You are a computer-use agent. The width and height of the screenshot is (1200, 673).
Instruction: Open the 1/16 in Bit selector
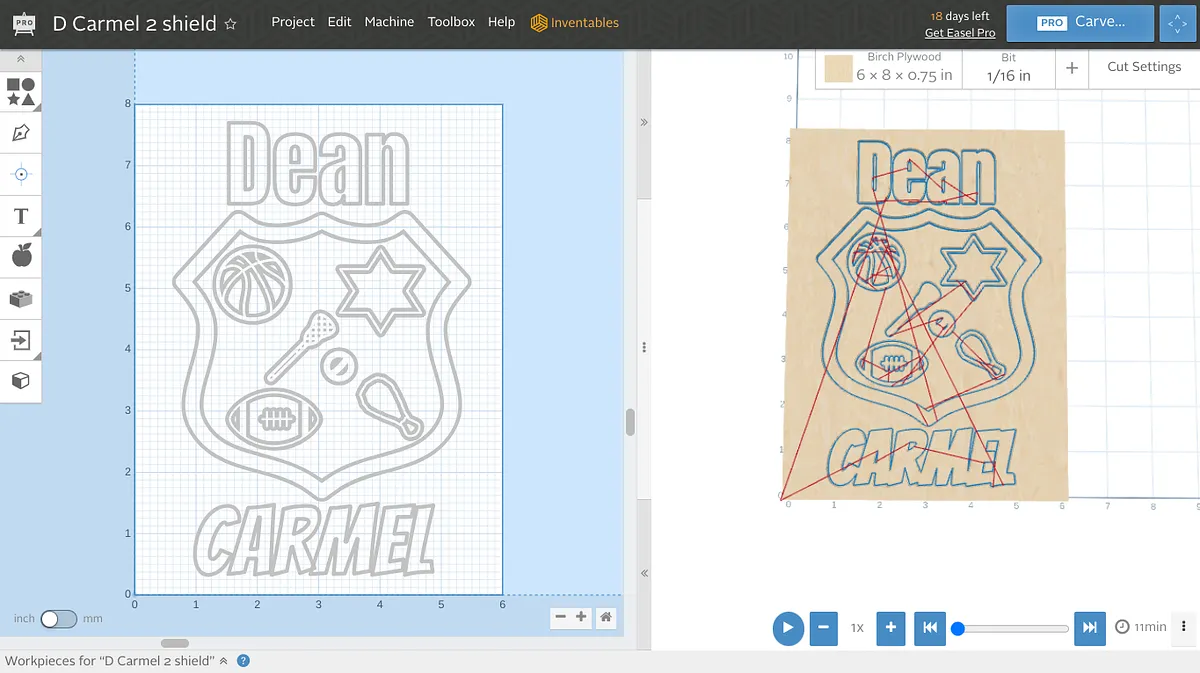1008,68
